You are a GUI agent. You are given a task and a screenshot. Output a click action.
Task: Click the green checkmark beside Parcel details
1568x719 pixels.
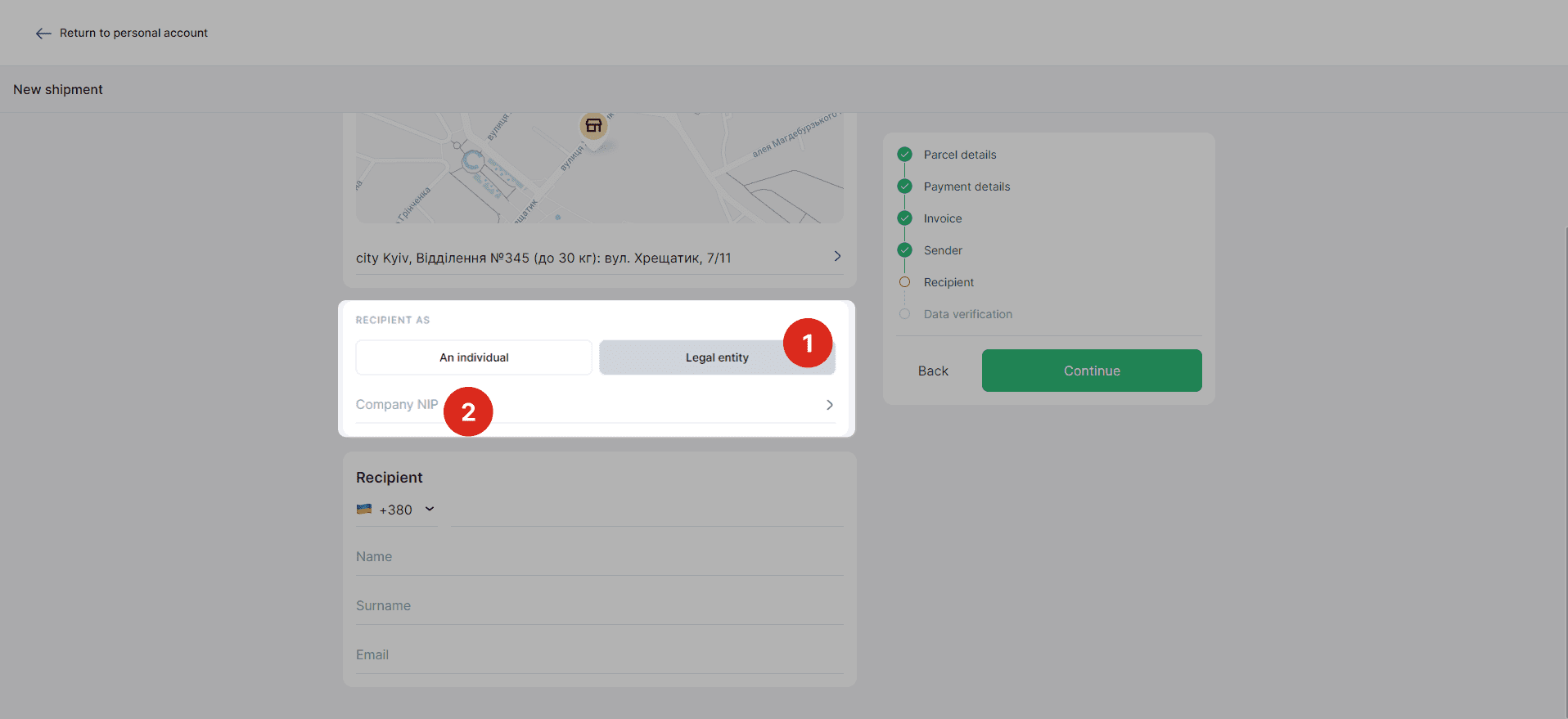click(904, 155)
